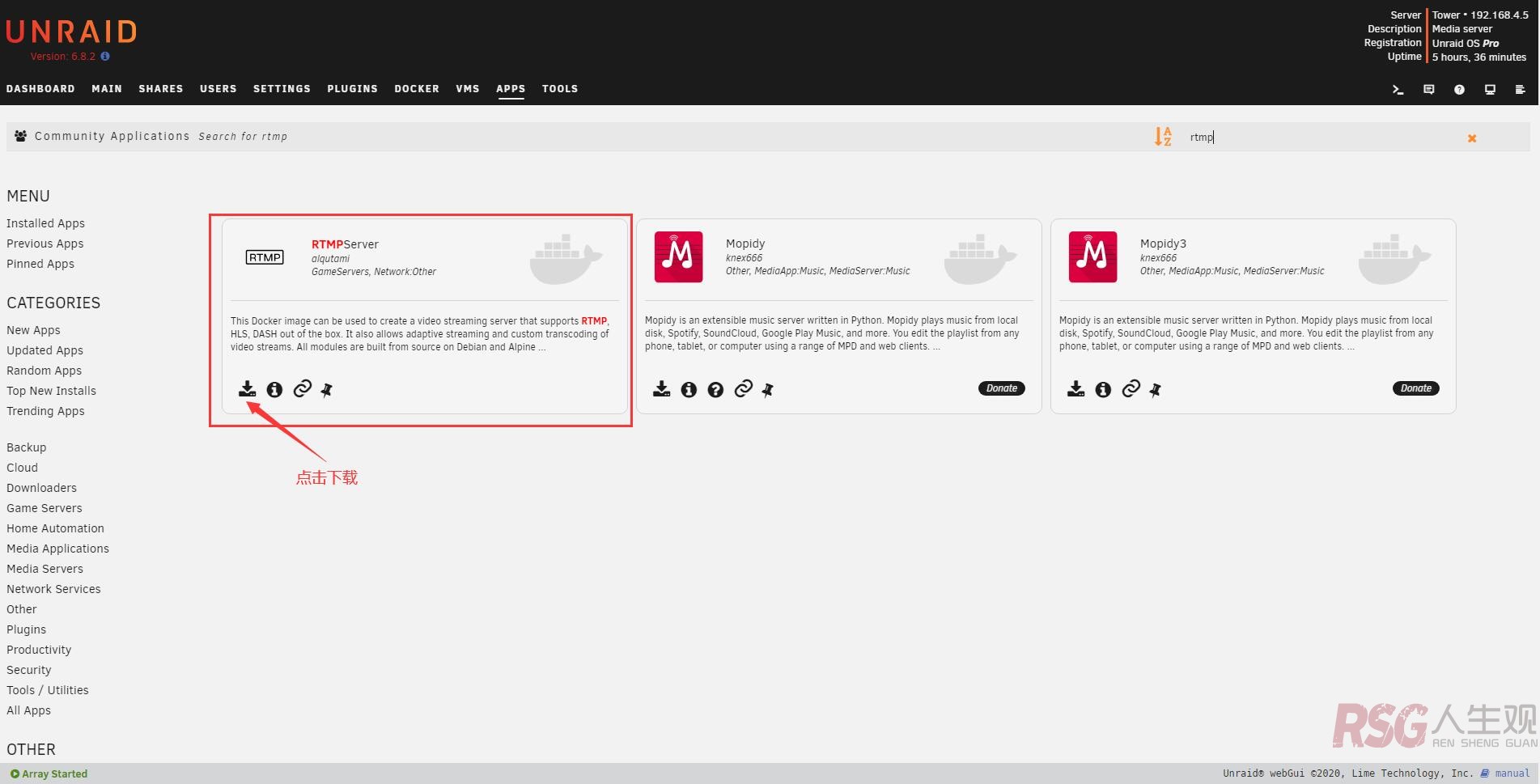Open the help question-mark icon in the header
This screenshot has width=1540, height=784.
[x=1459, y=90]
